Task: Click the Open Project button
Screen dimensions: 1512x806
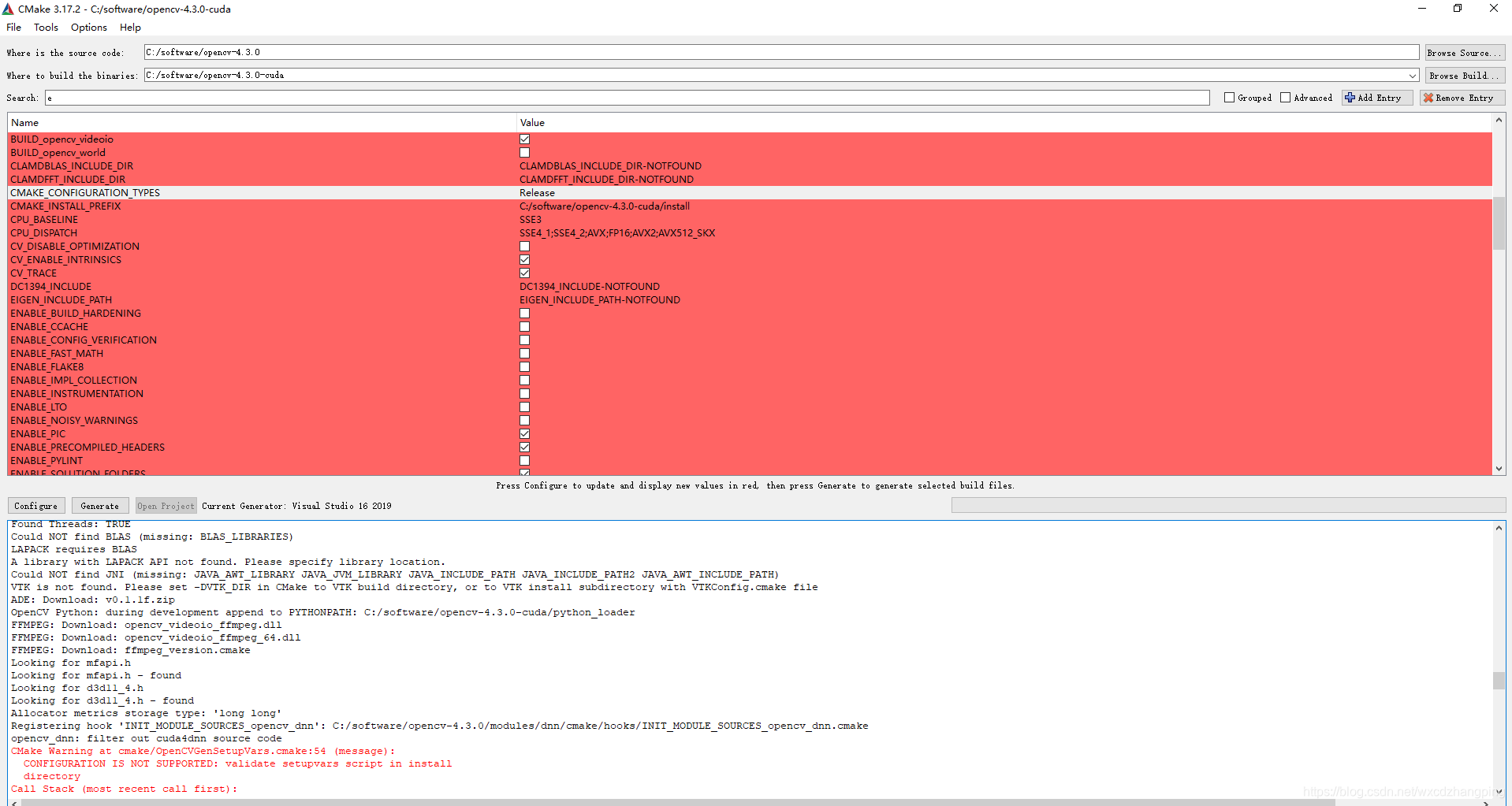Action: pos(166,506)
